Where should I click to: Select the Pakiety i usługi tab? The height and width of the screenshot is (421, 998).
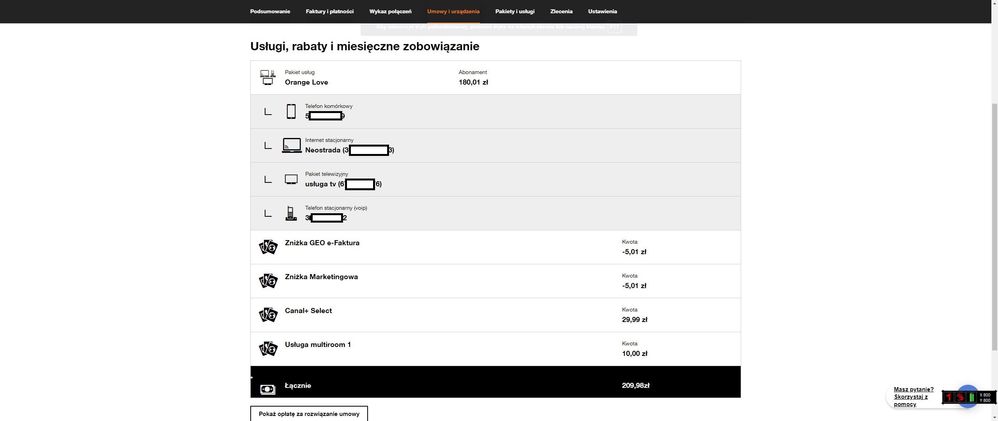[x=515, y=11]
